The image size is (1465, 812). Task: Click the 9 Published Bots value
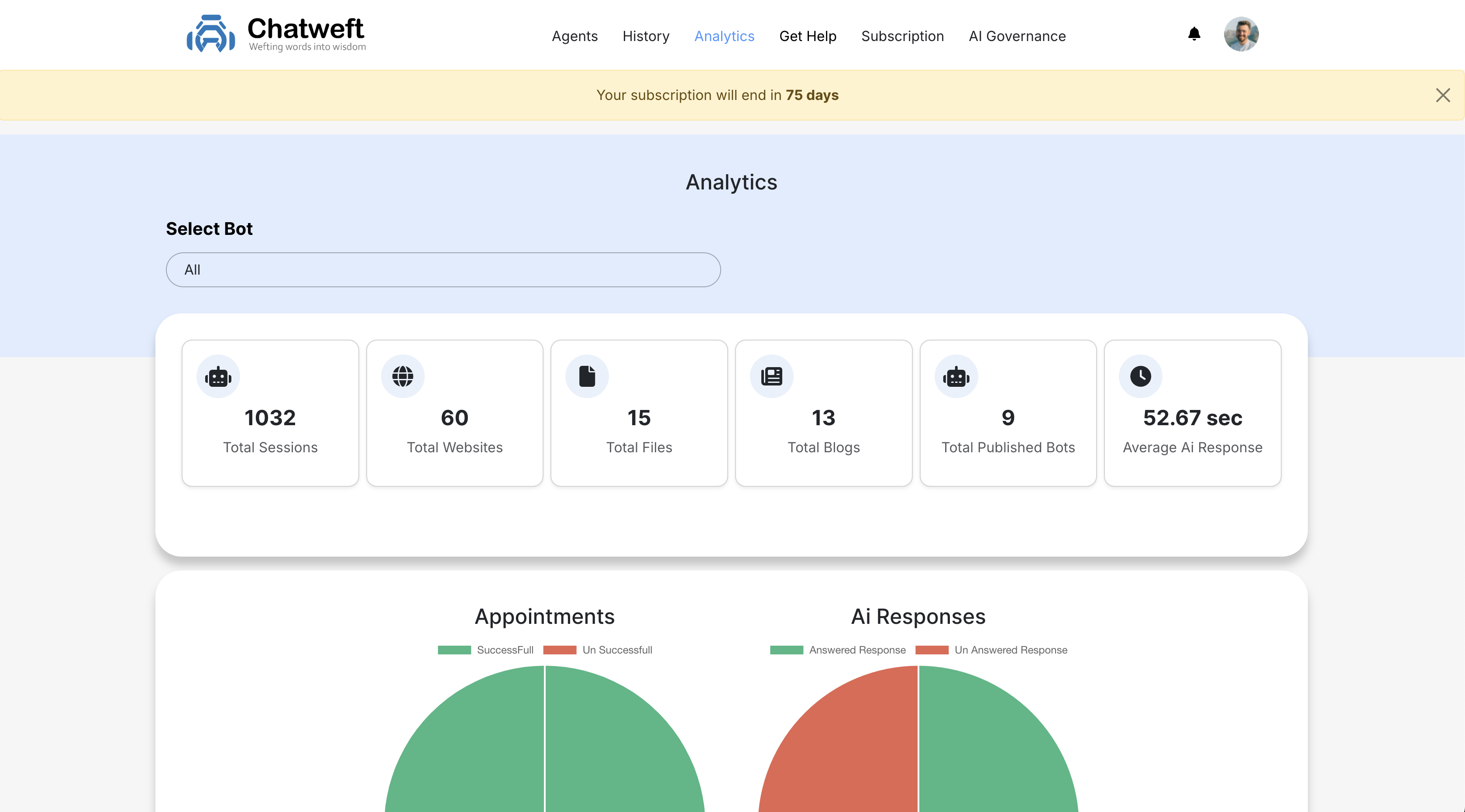pyautogui.click(x=1008, y=417)
